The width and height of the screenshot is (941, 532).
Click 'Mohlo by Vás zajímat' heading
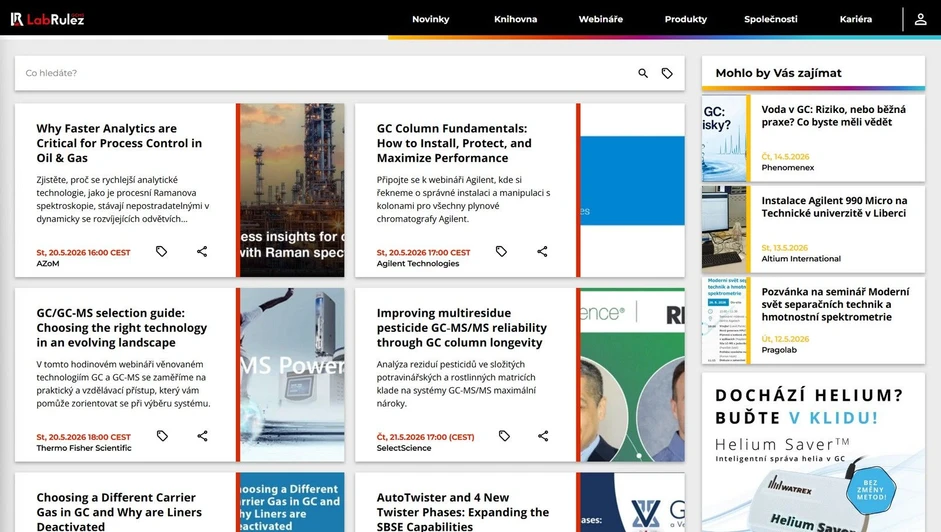[778, 73]
